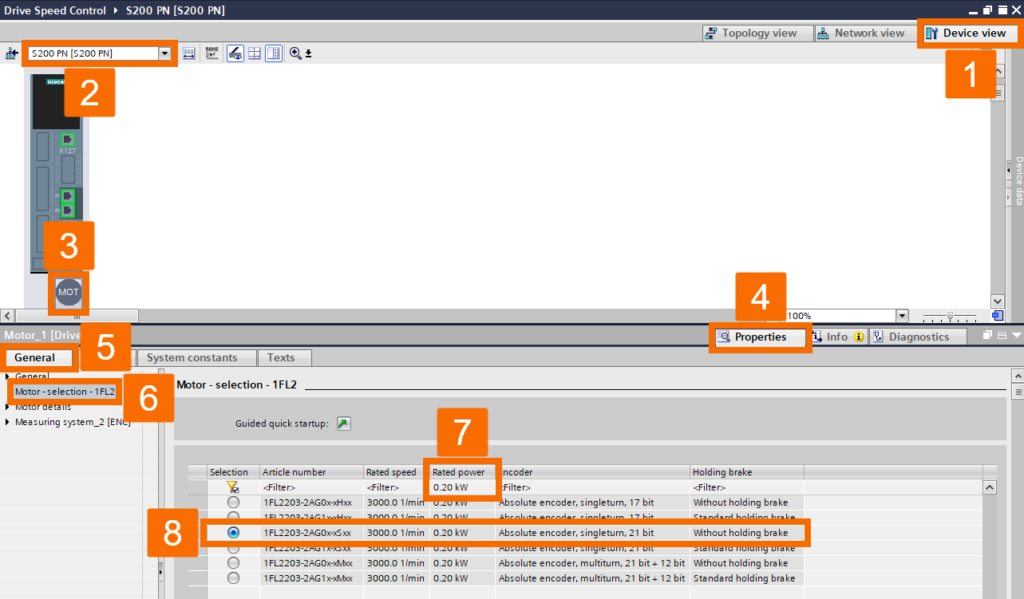Image resolution: width=1024 pixels, height=599 pixels.
Task: Open the Rated speed filter cell
Action: pos(396,487)
